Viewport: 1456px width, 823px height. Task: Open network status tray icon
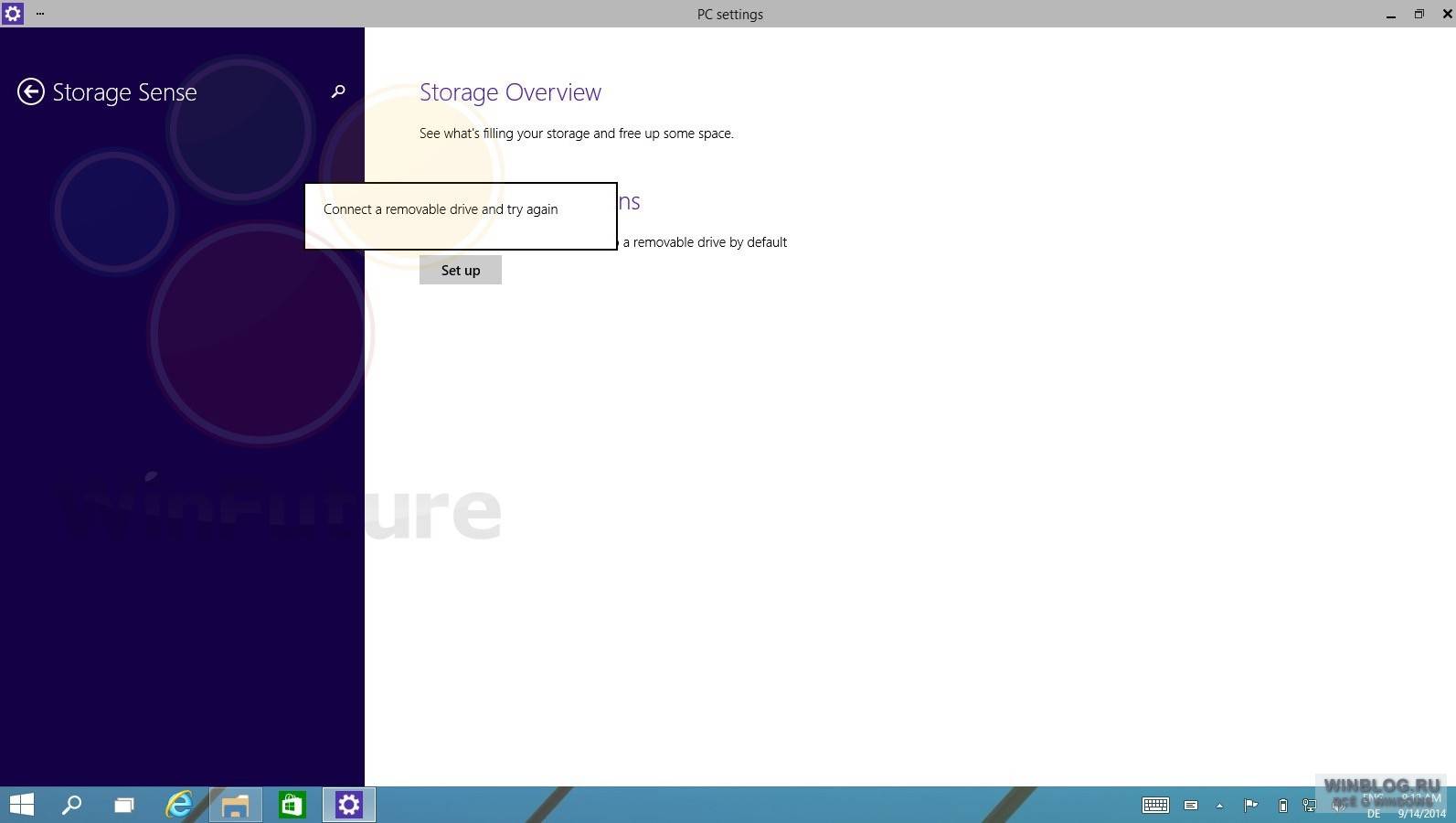coord(1309,806)
